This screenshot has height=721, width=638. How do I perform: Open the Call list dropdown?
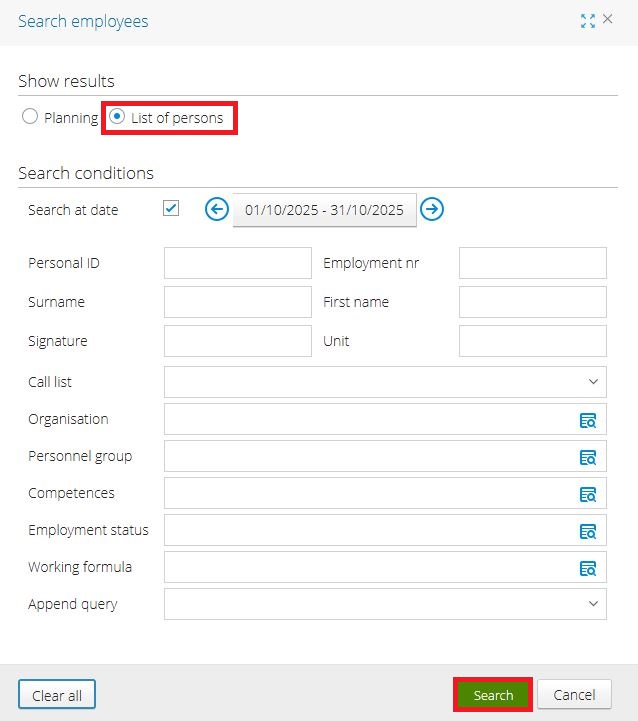click(x=385, y=382)
